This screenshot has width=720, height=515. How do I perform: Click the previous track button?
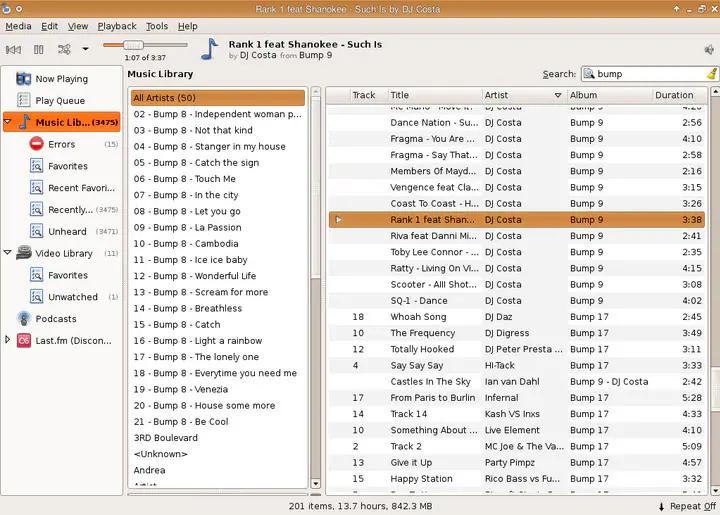[13, 49]
